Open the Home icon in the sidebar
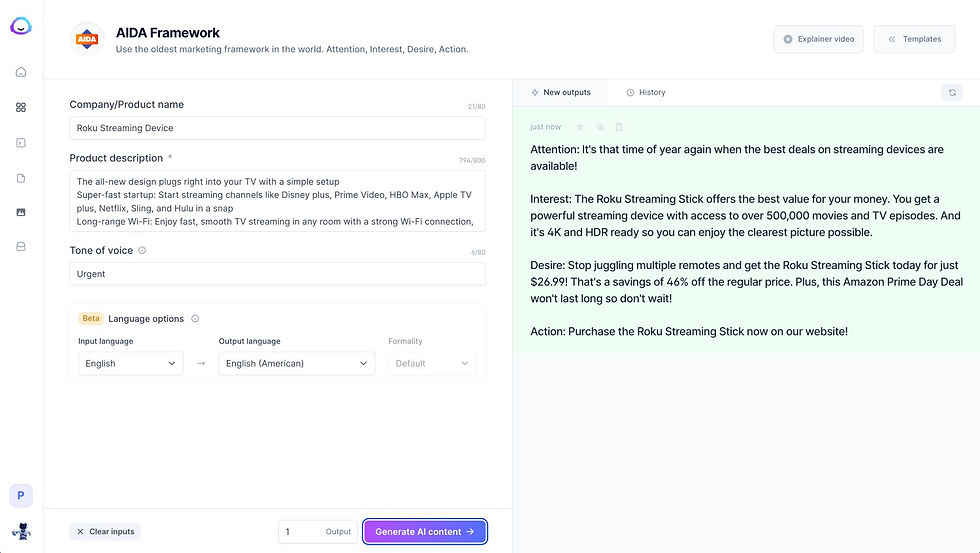 coord(21,72)
